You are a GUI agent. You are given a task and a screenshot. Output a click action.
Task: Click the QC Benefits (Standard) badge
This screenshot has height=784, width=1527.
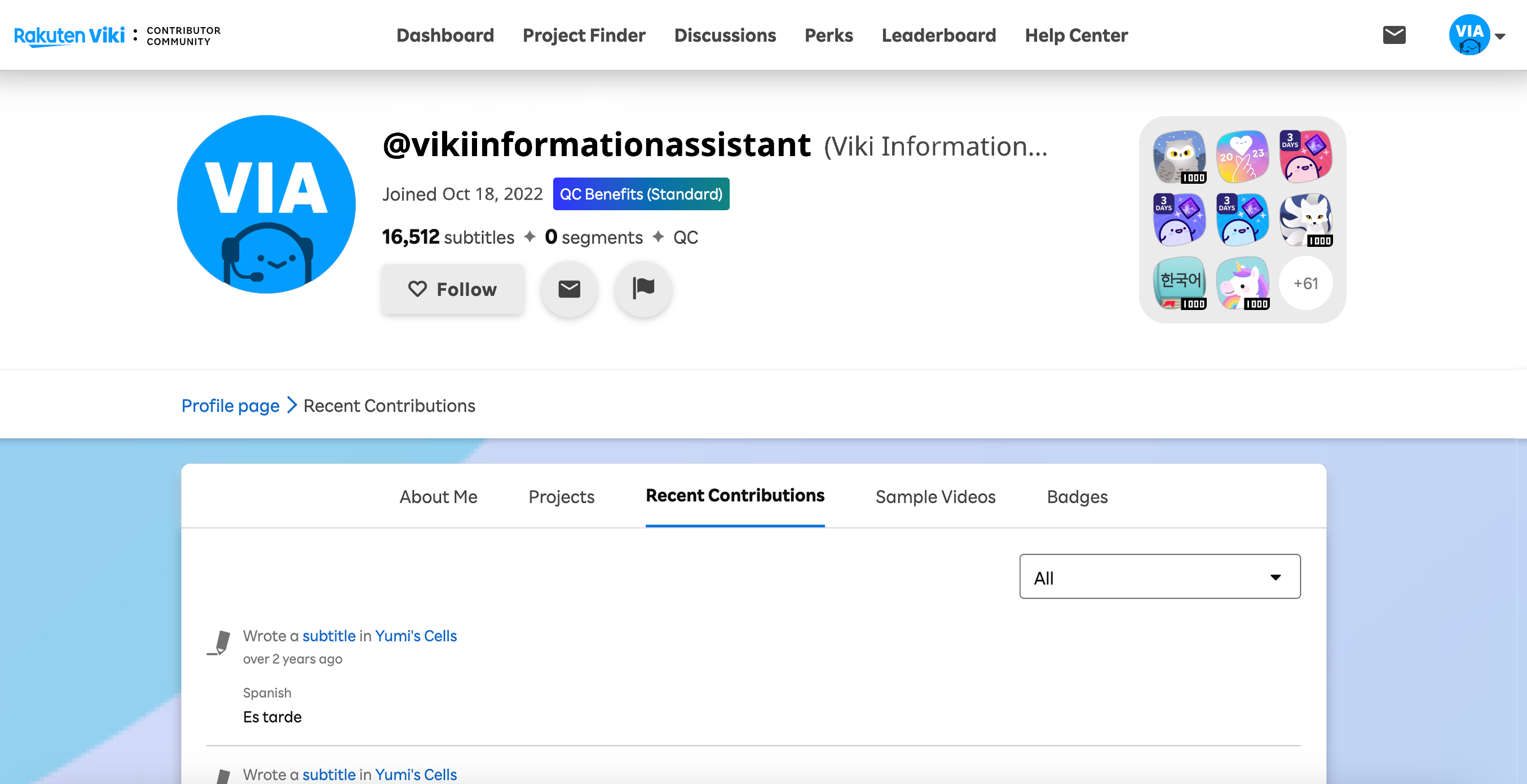(x=641, y=194)
